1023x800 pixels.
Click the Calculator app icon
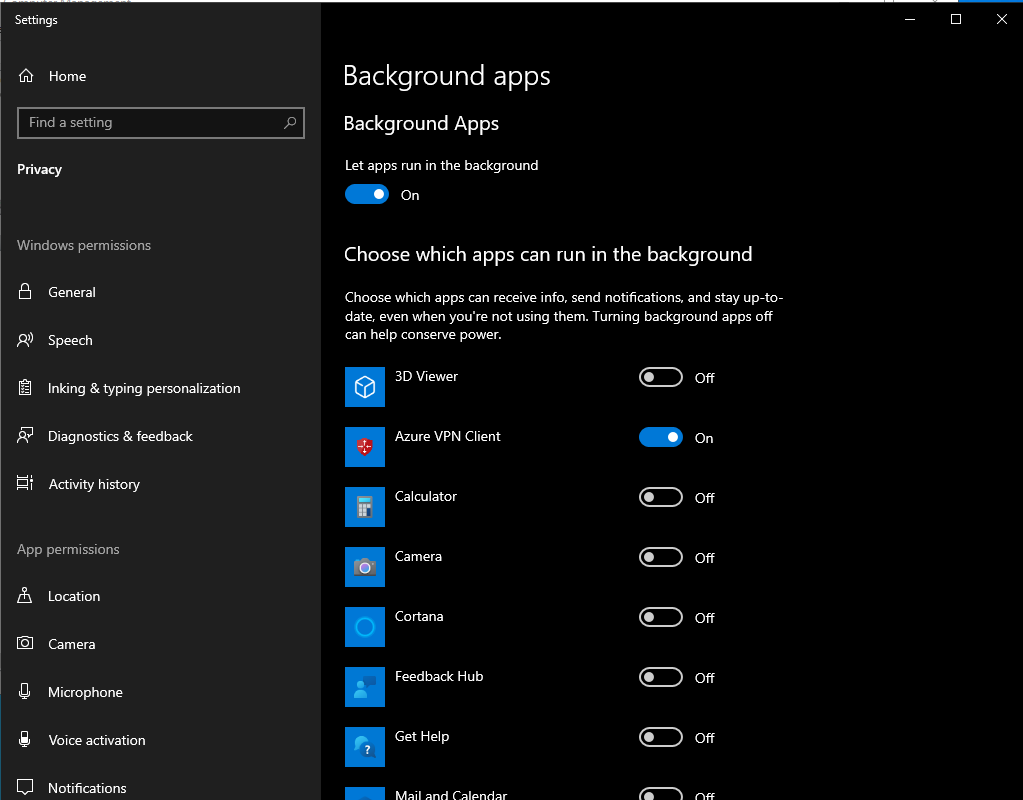pyautogui.click(x=365, y=507)
